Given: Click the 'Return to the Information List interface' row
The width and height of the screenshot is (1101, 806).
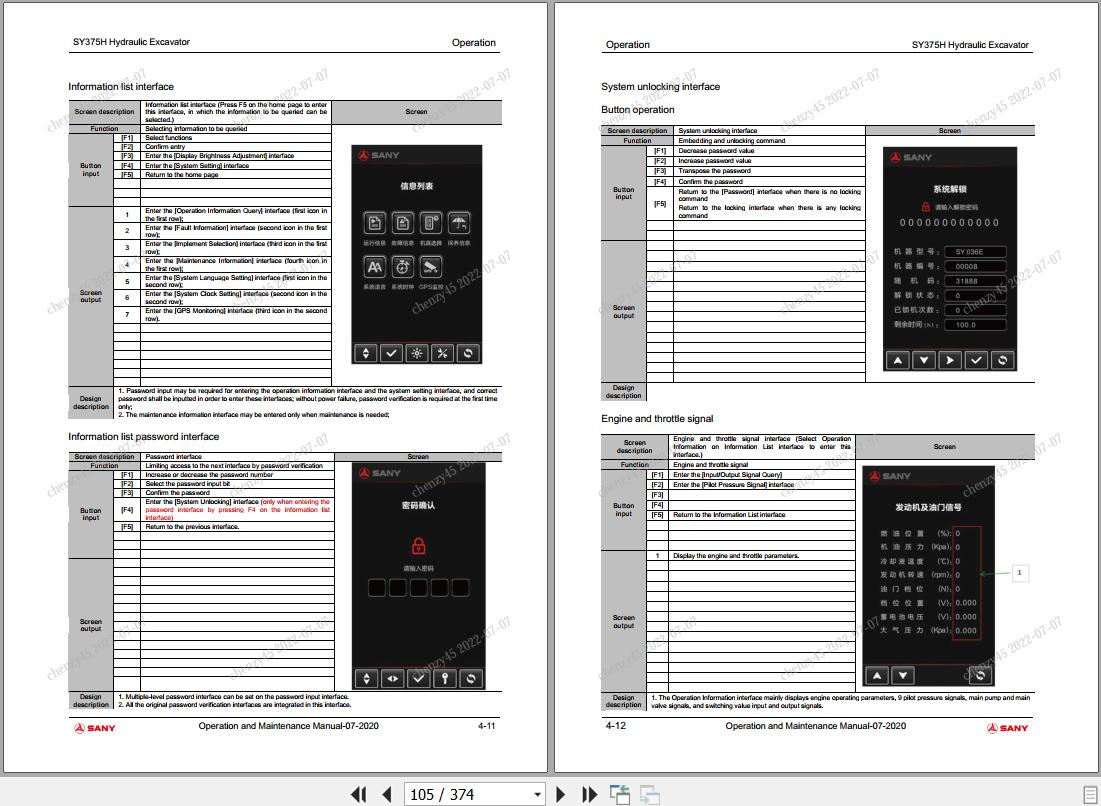Looking at the screenshot, I should [x=761, y=515].
